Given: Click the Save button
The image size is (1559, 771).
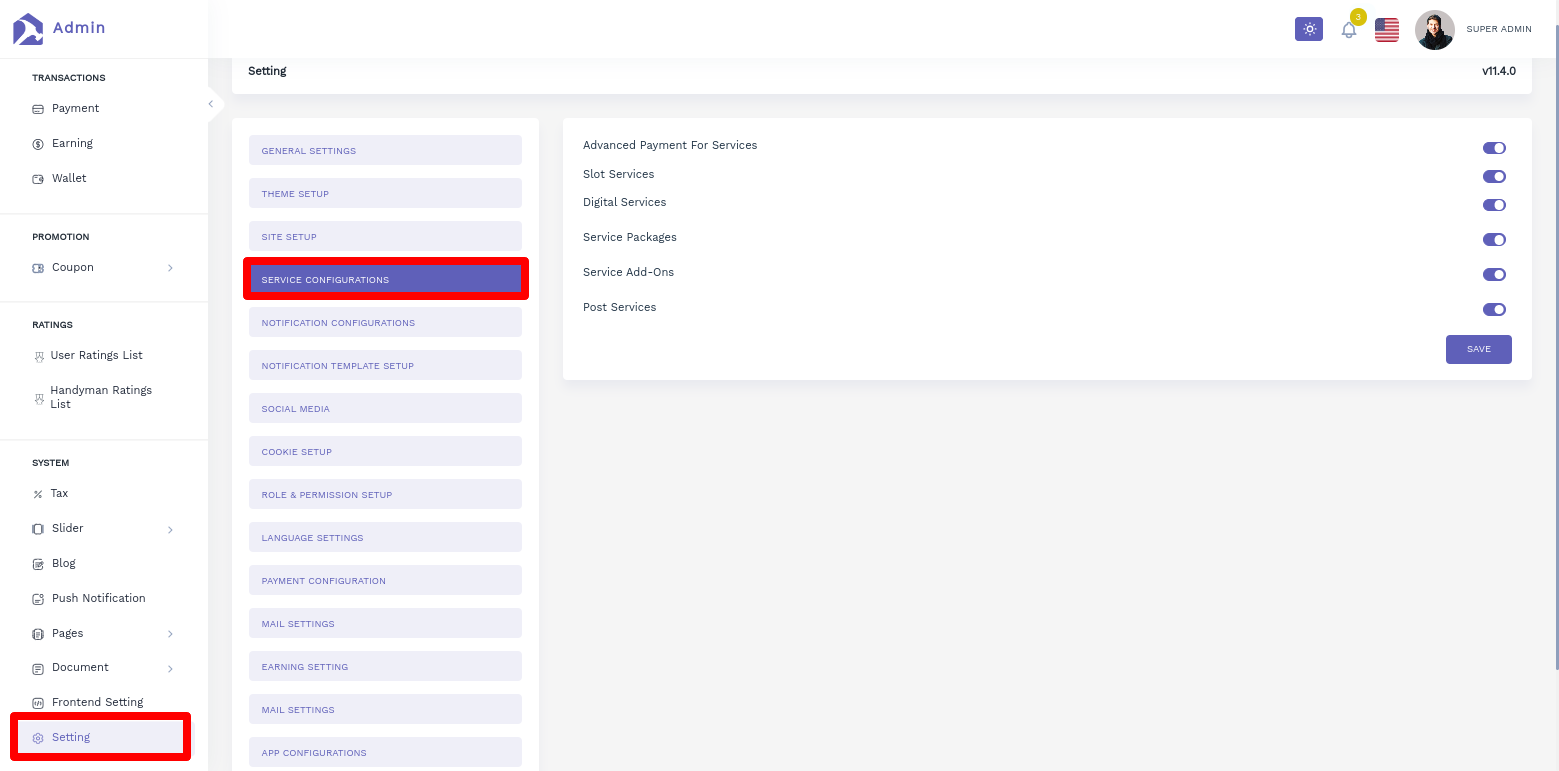Looking at the screenshot, I should (1478, 349).
